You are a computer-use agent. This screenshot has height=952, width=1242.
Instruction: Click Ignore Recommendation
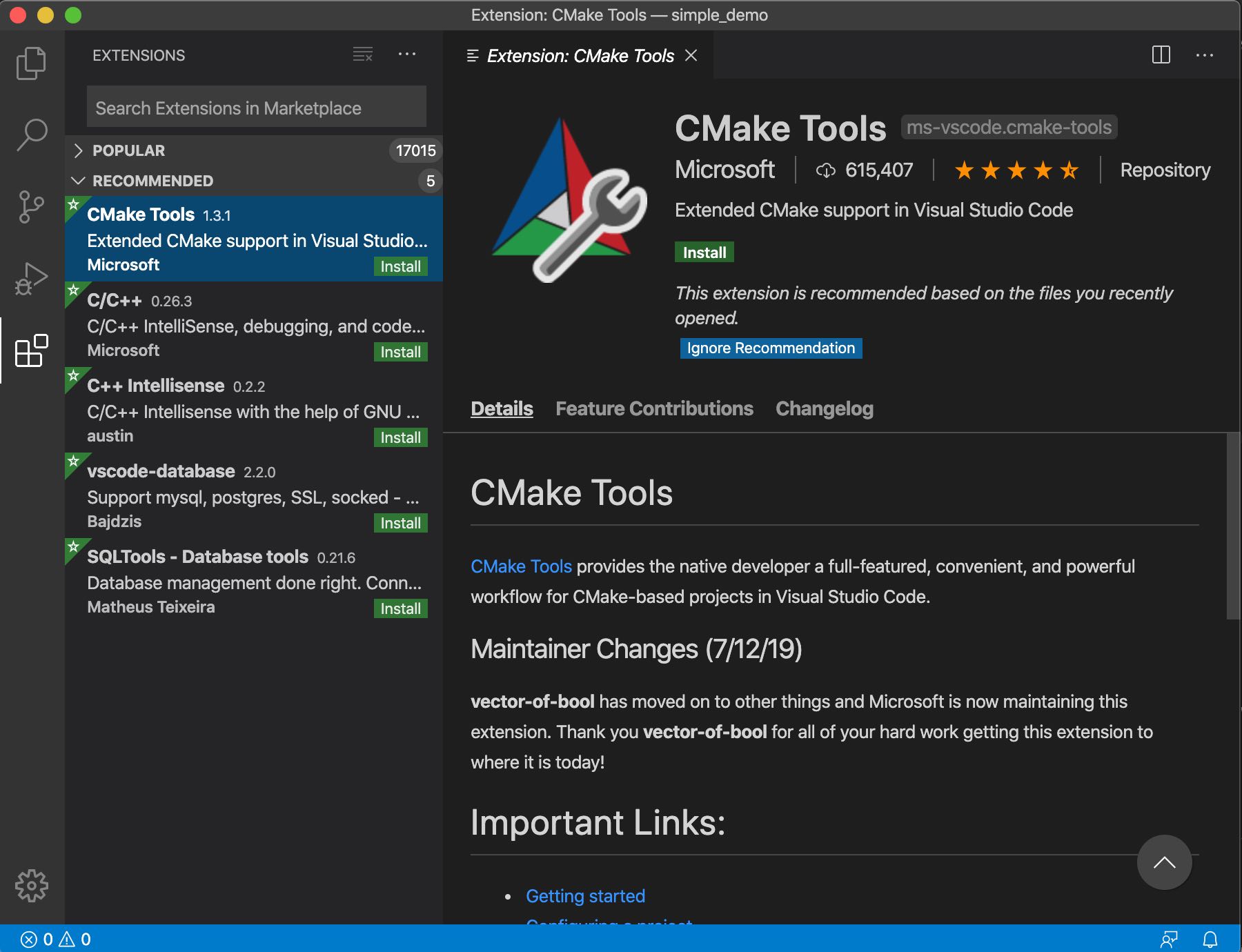click(770, 348)
